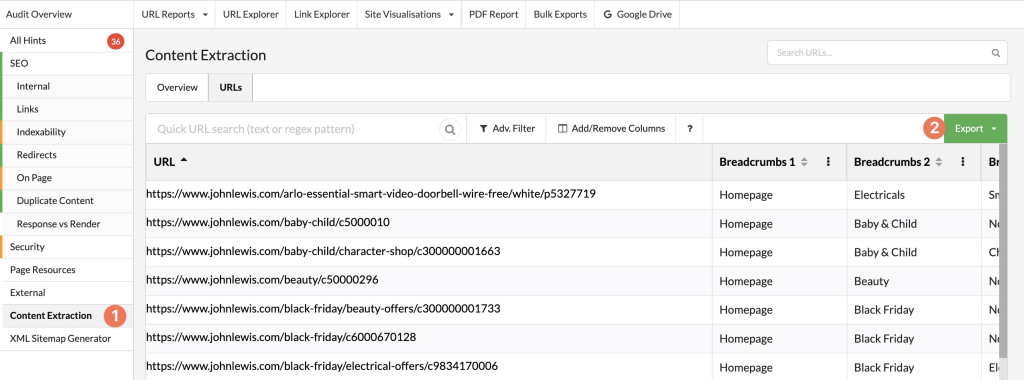The height and width of the screenshot is (380, 1024).
Task: Sort by Breadcrumbs 1 column arrows
Action: 804,162
